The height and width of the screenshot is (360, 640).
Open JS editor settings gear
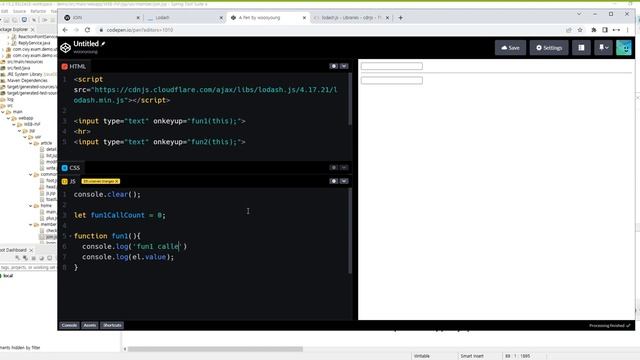pos(333,181)
